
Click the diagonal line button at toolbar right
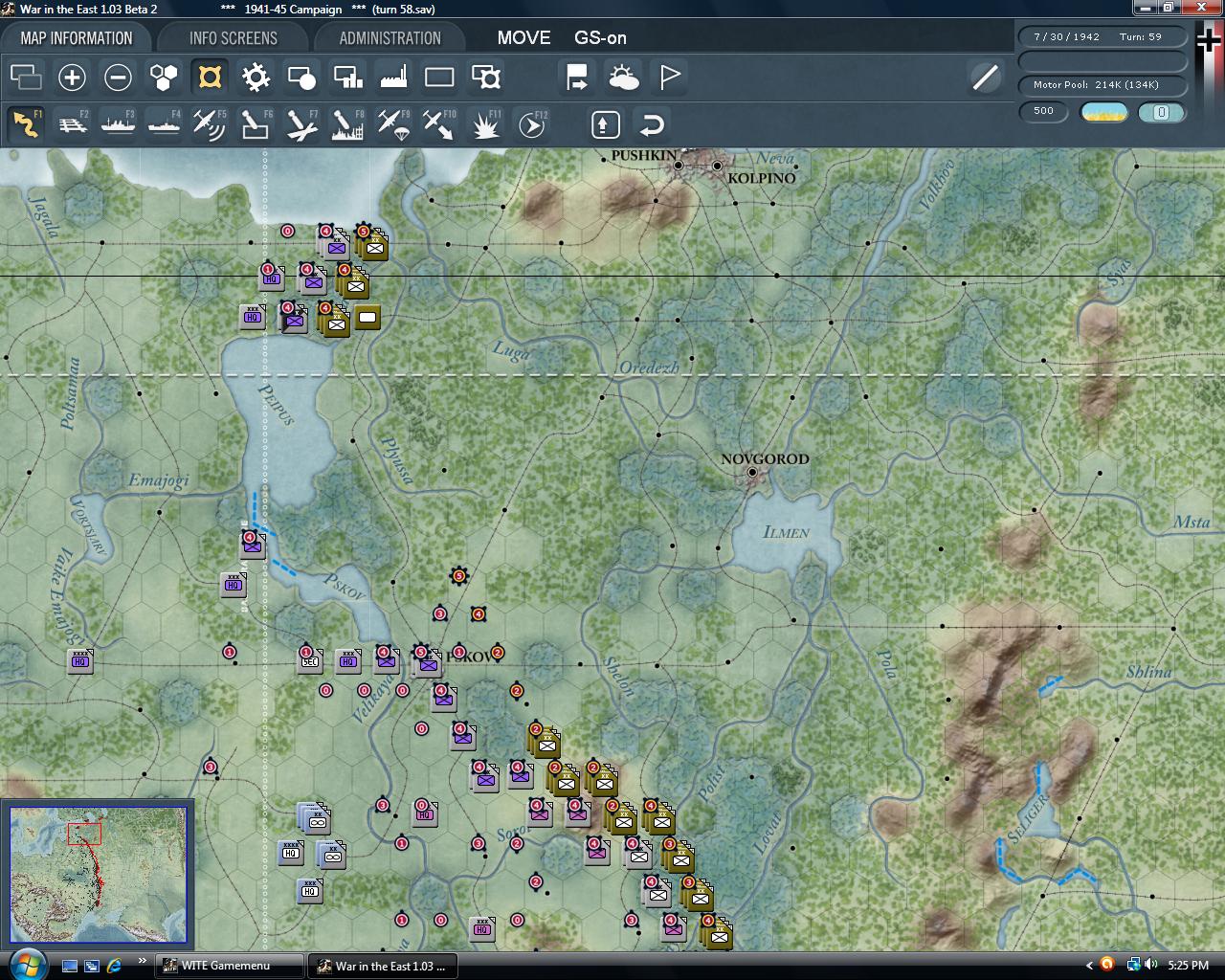(985, 77)
